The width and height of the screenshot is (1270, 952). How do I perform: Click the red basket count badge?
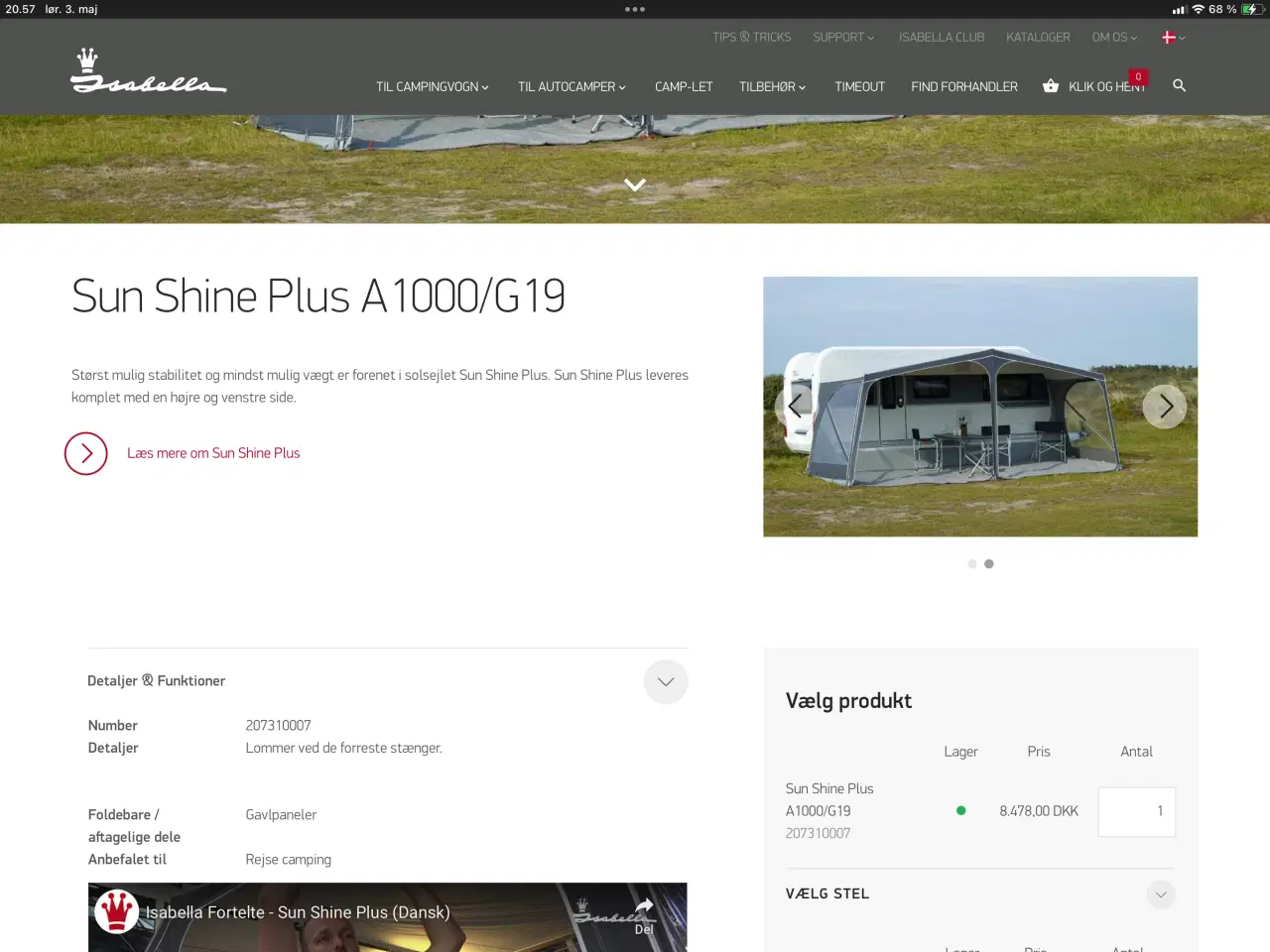(1138, 76)
